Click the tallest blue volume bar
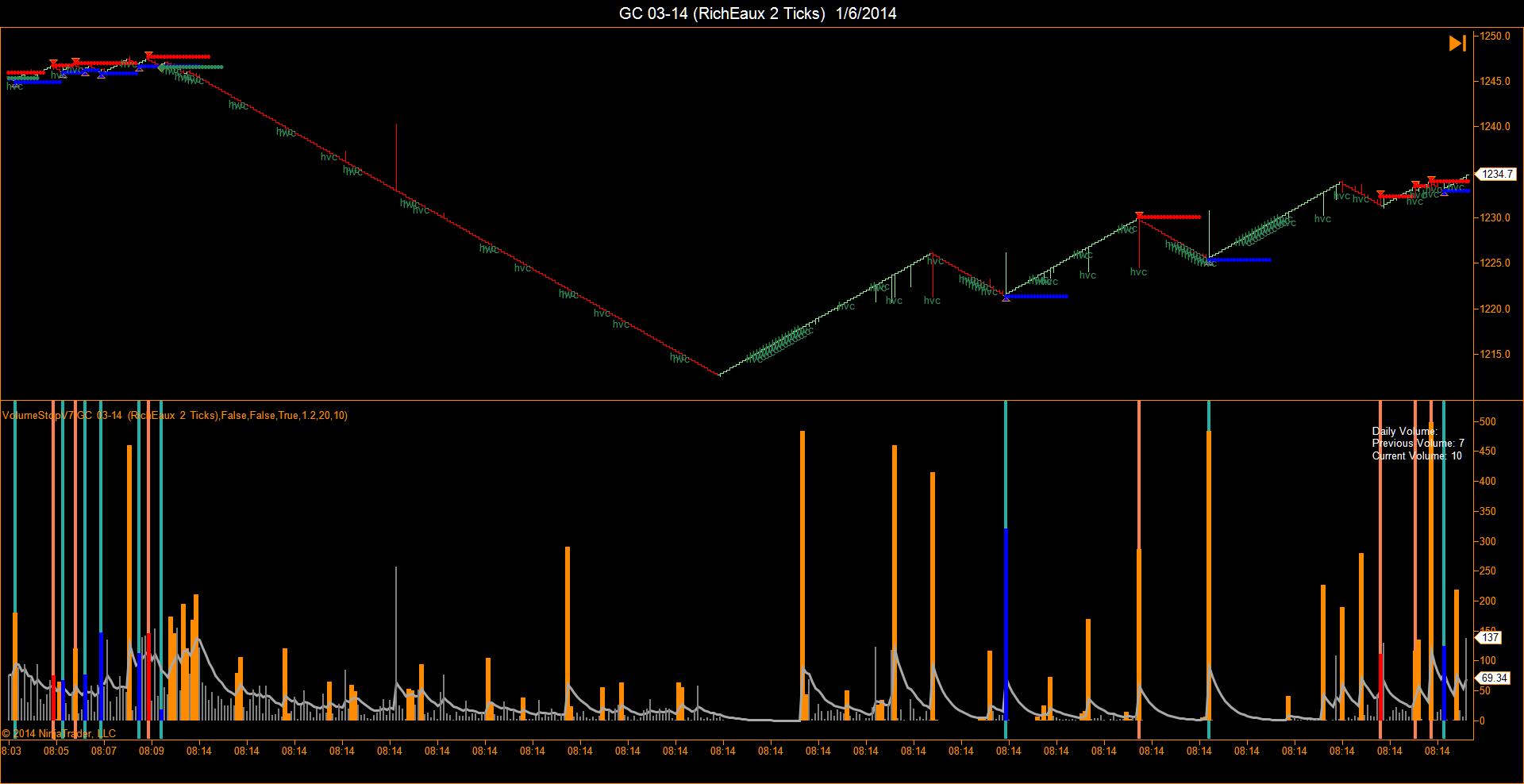 [1006, 625]
